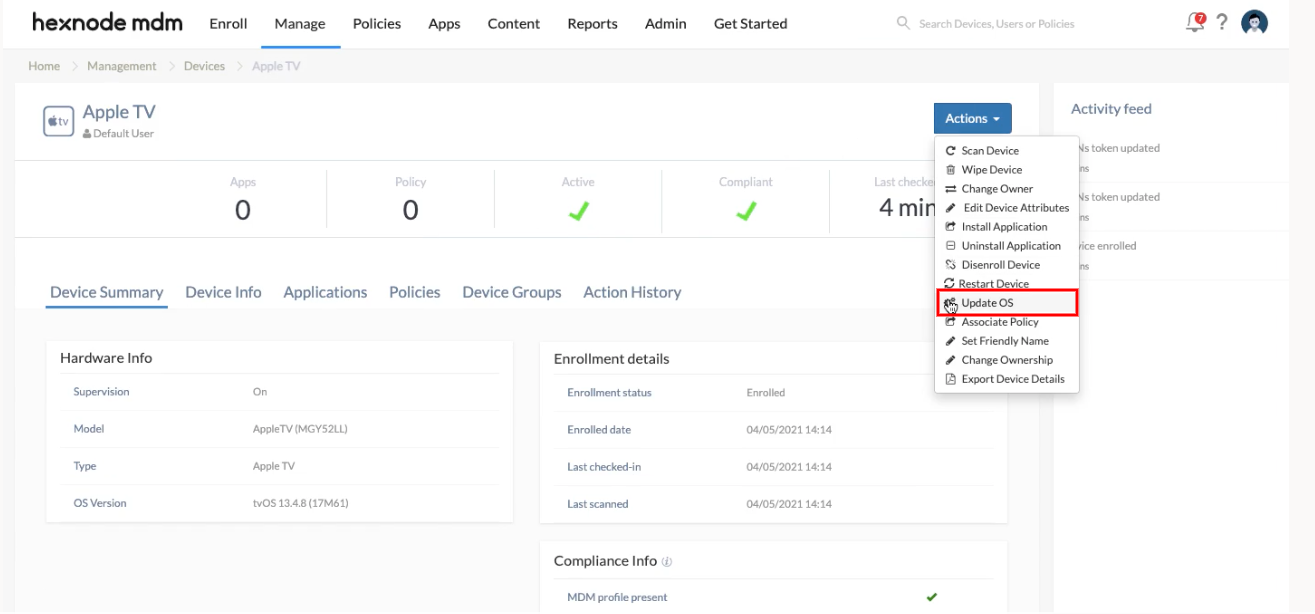Switch to the Device Groups tab
The height and width of the screenshot is (614, 1315).
512,292
